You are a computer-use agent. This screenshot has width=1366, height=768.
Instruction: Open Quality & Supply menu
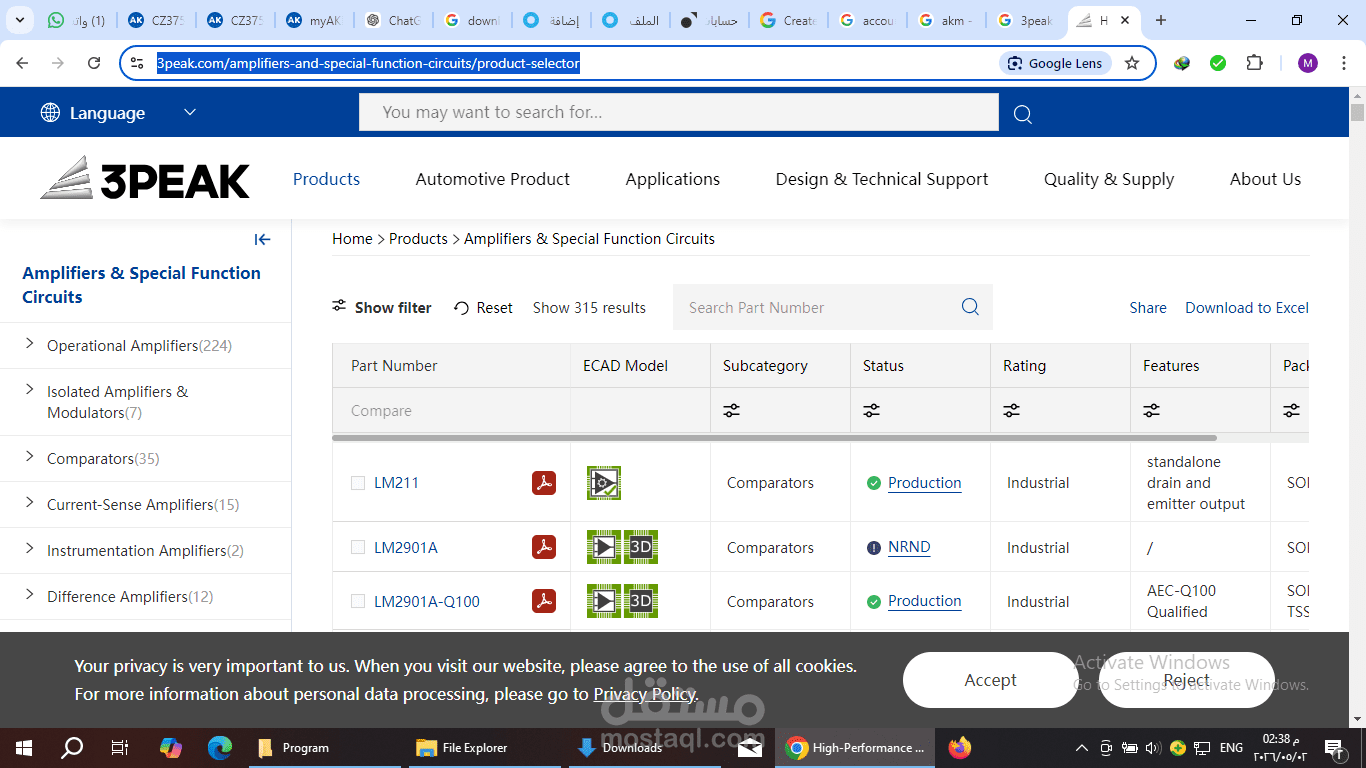coord(1109,179)
